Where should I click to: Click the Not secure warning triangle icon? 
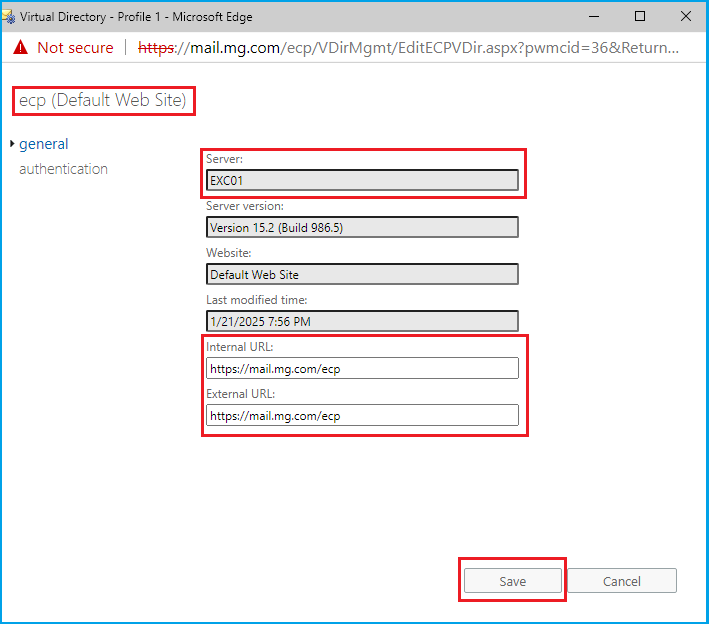tap(21, 47)
